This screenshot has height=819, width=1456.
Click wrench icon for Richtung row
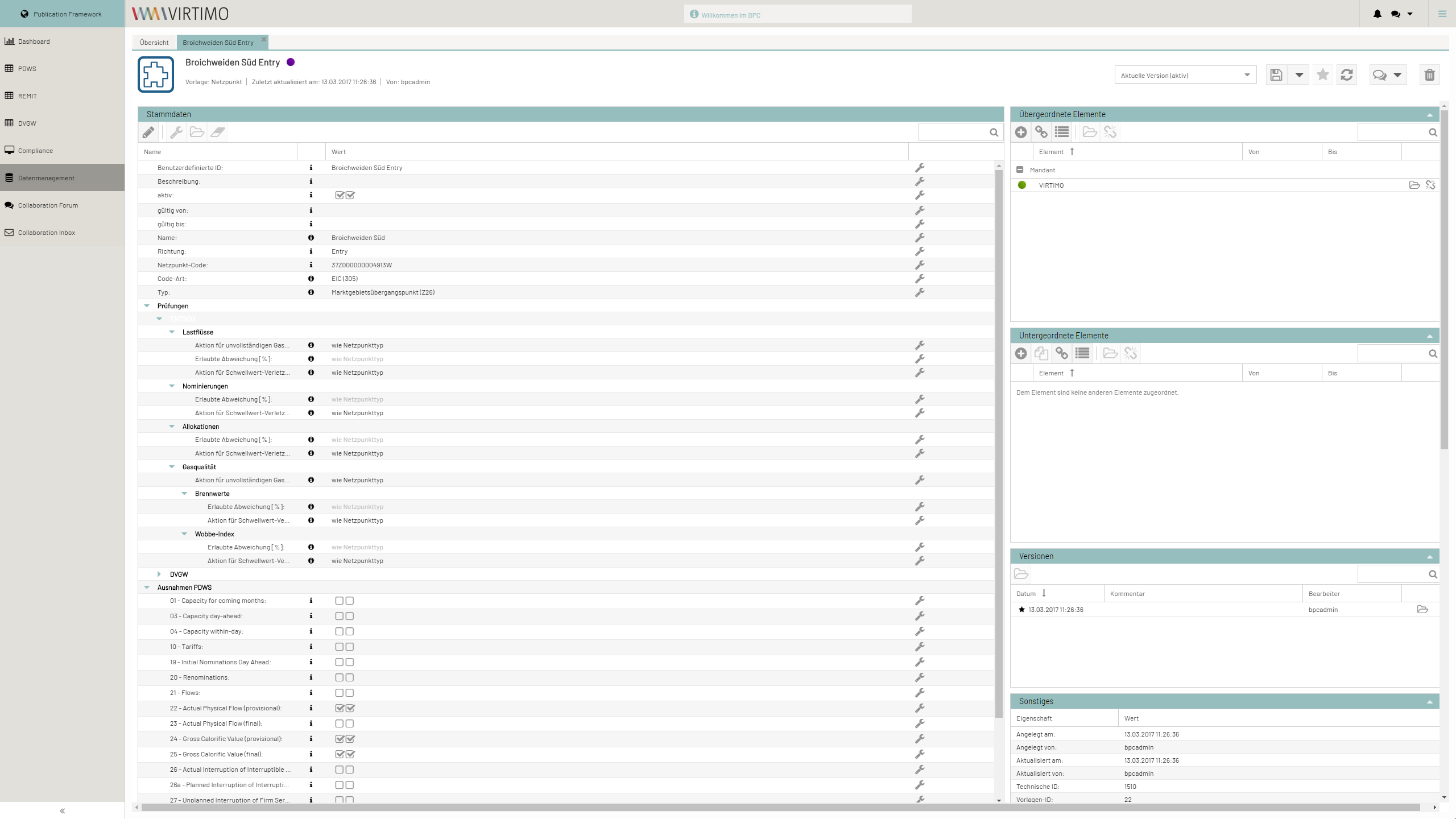tap(920, 252)
